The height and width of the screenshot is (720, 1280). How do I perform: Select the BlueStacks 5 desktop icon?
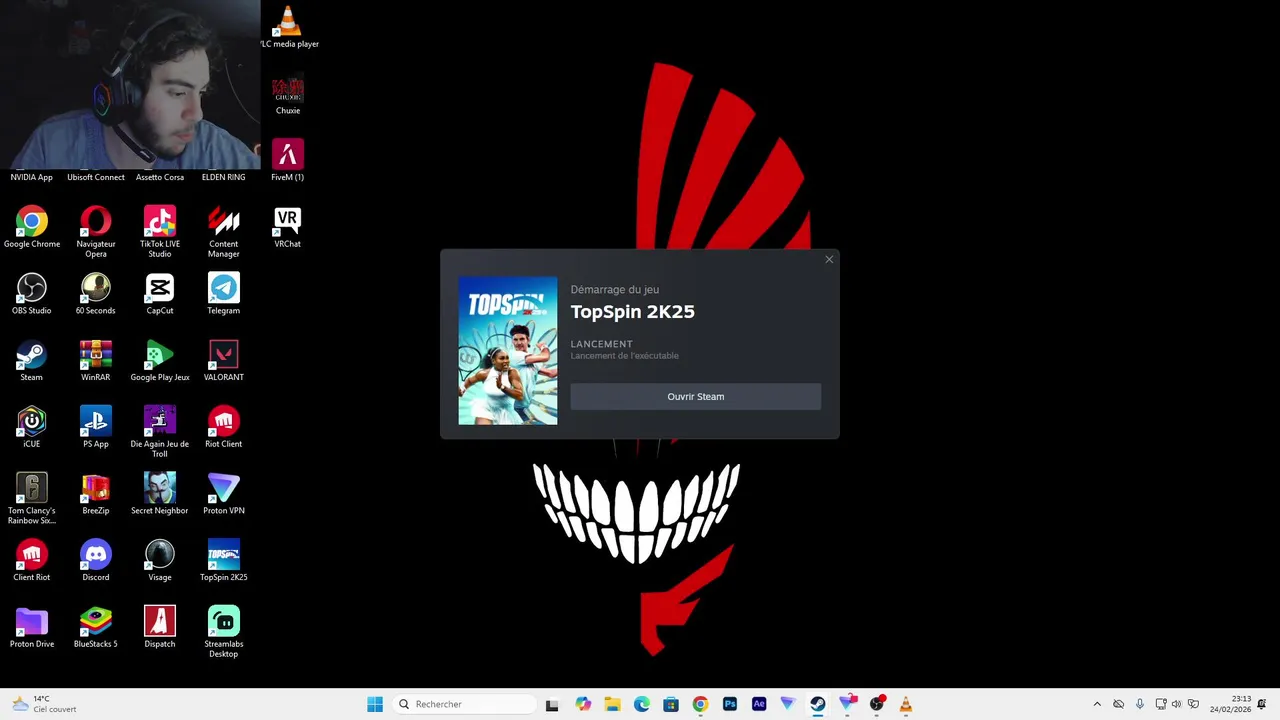[x=96, y=627]
